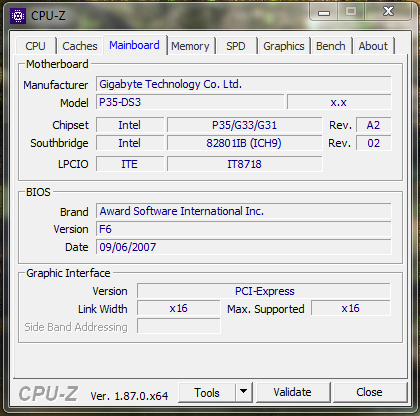Click the Close button at bottom

pyautogui.click(x=369, y=392)
